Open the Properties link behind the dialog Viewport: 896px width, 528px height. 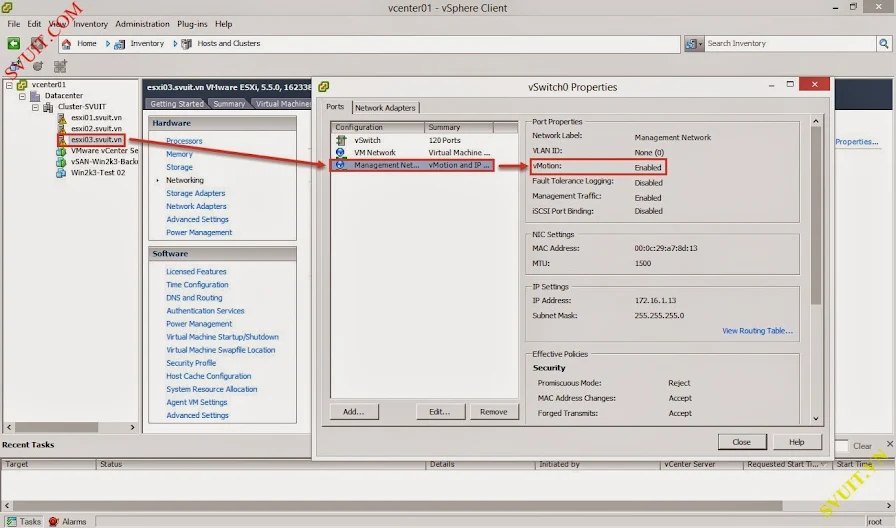point(857,142)
